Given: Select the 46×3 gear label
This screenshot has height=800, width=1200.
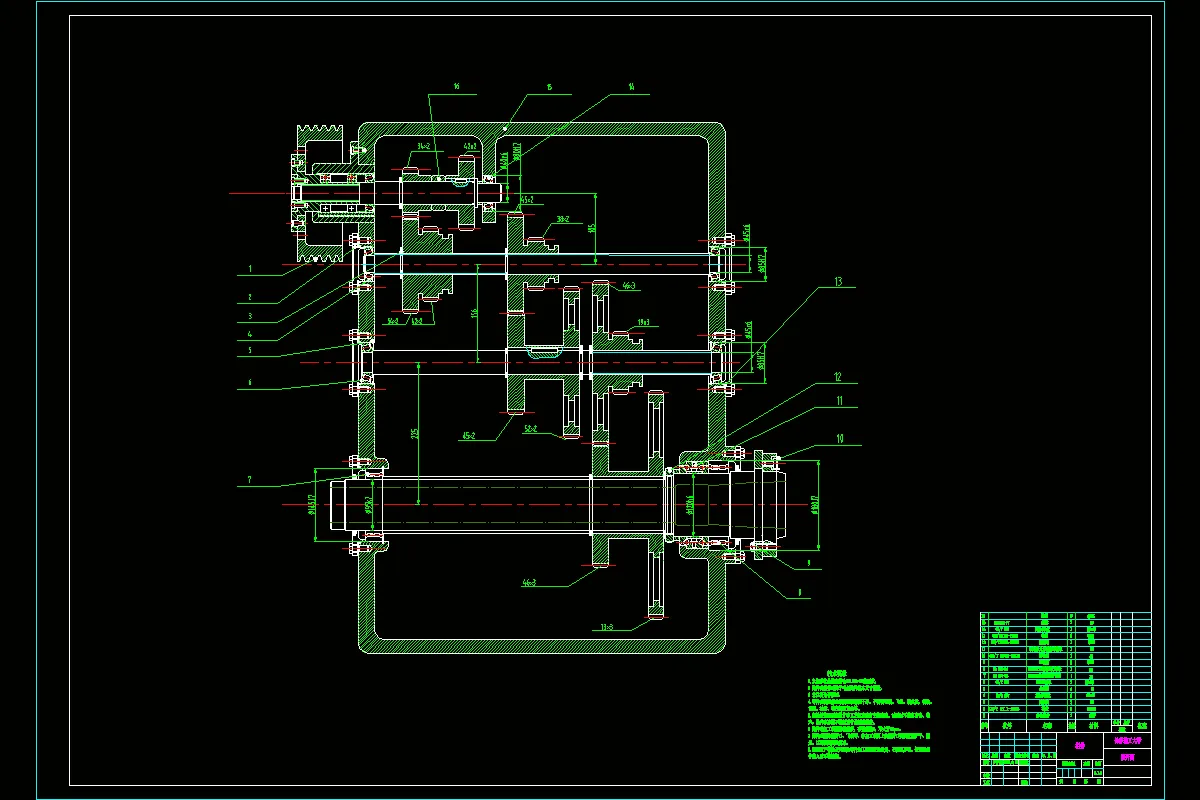Looking at the screenshot, I should pyautogui.click(x=629, y=286).
